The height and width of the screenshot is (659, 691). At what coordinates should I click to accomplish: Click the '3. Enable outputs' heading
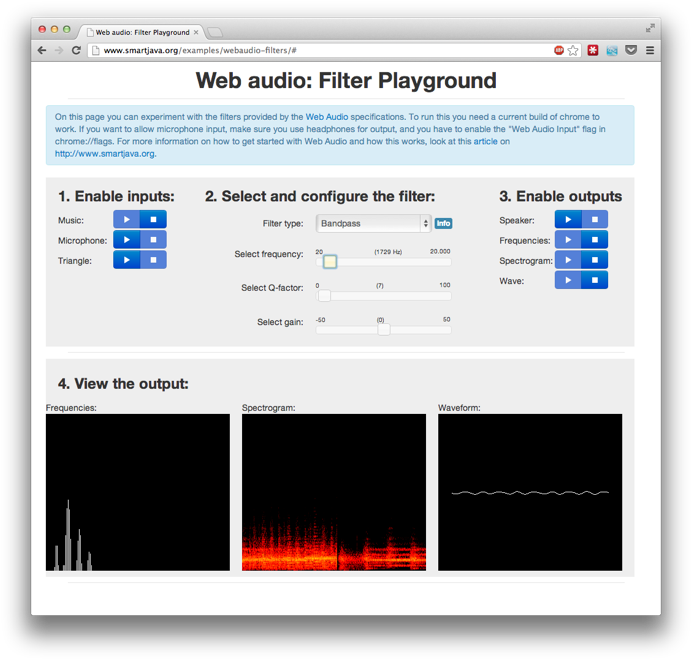pos(561,196)
